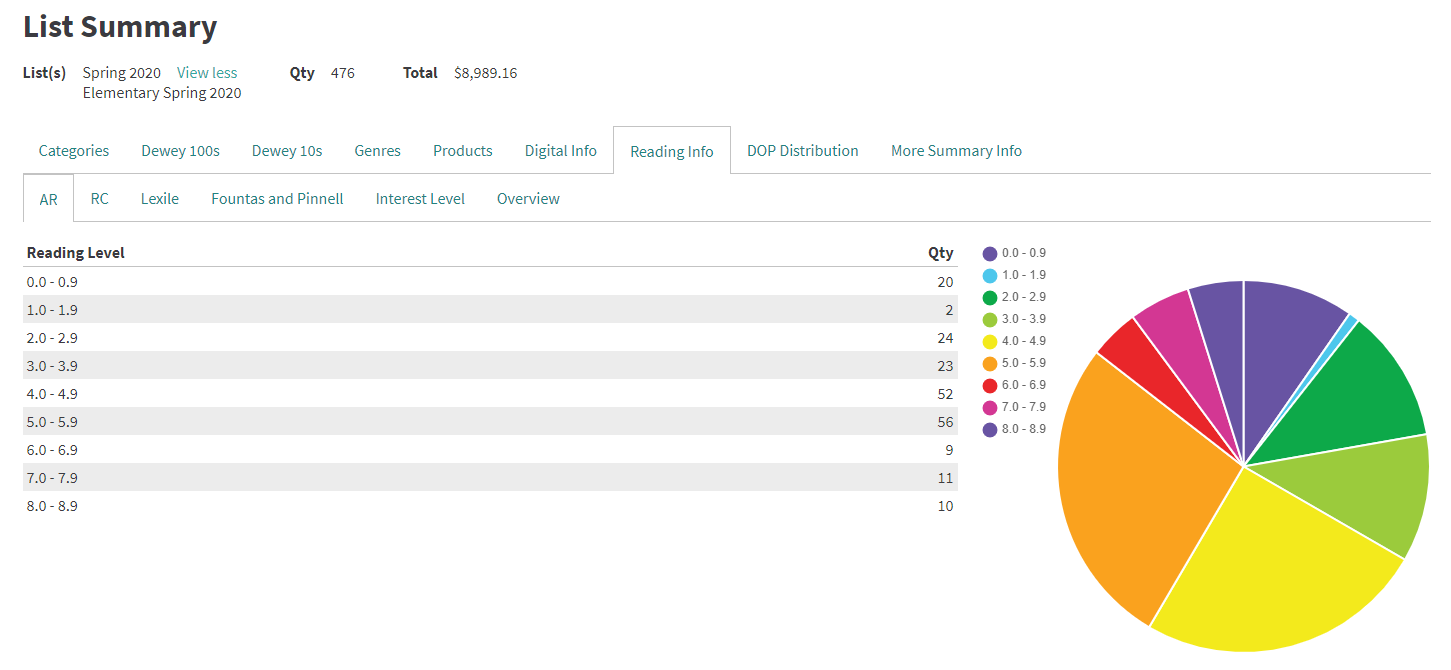
Task: Open the Fountas and Pinnell sub-tab
Action: tap(277, 198)
